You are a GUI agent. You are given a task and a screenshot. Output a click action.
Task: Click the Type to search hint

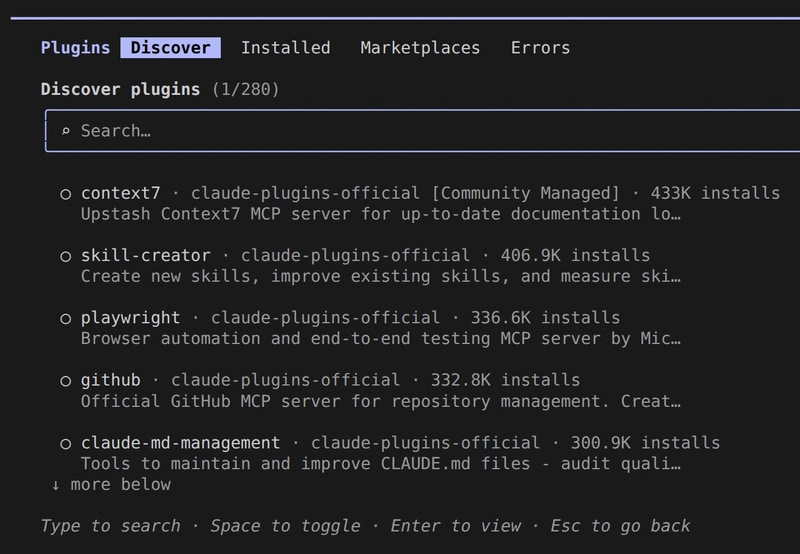(x=111, y=526)
